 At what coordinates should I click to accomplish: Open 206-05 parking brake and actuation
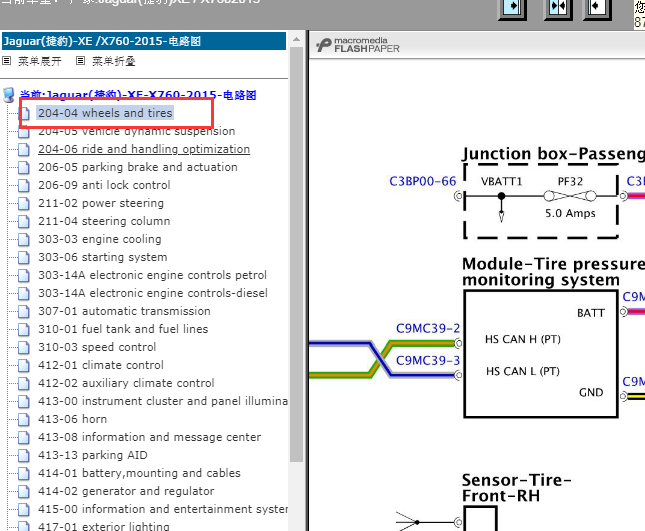click(138, 167)
